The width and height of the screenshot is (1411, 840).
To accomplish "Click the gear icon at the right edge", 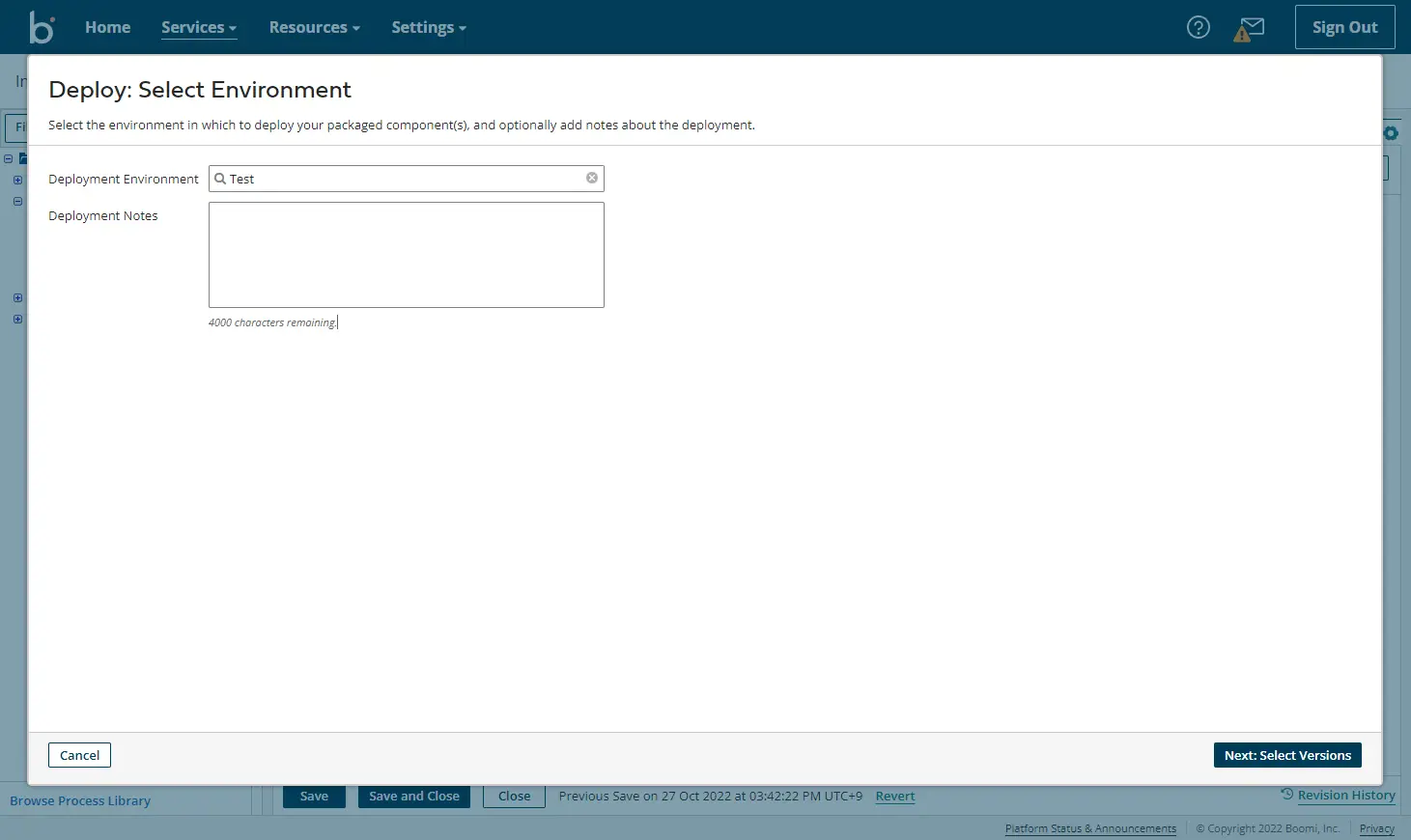I will (1391, 133).
